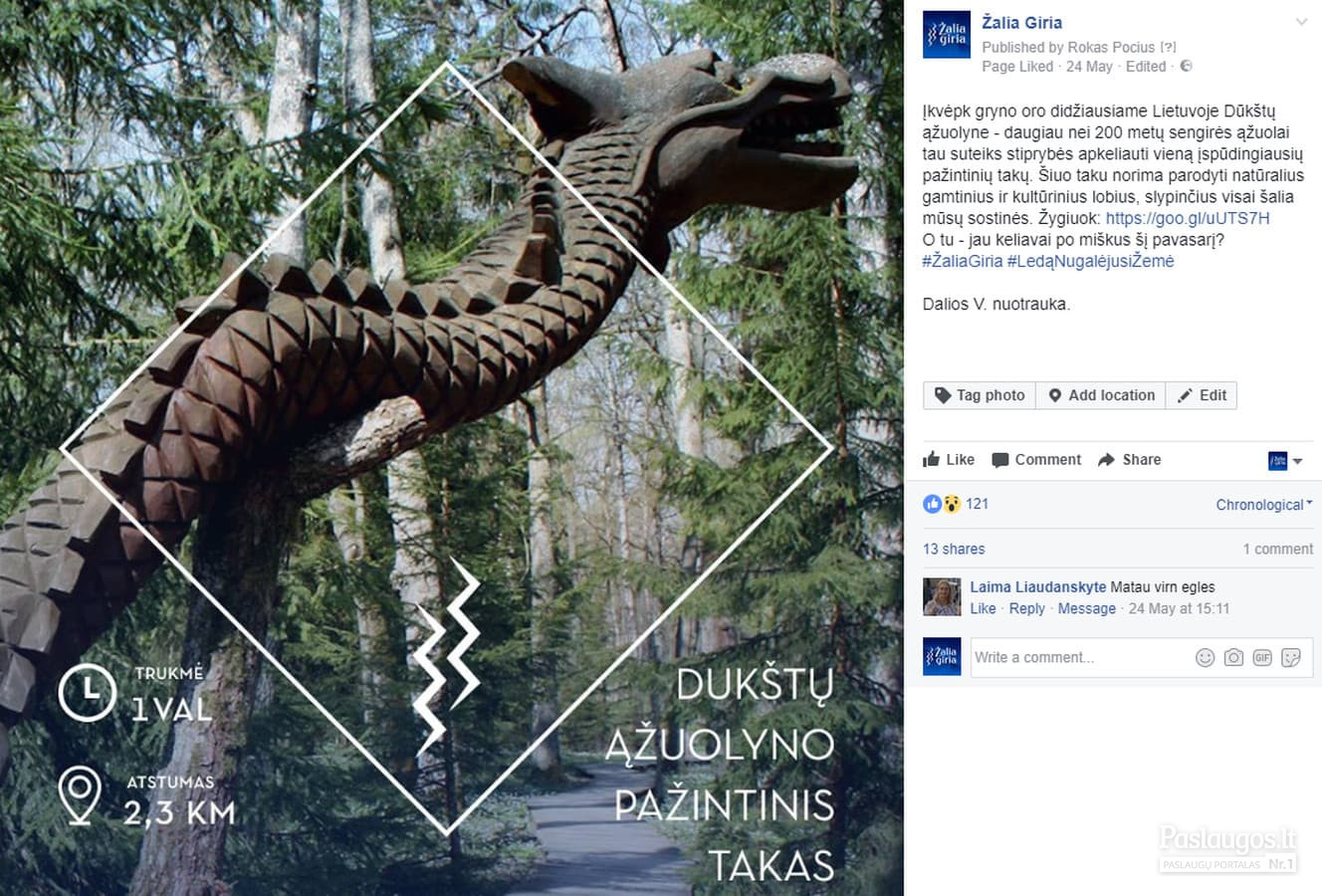The height and width of the screenshot is (896, 1322).
Task: Click the Edit photo button
Action: 1202,395
